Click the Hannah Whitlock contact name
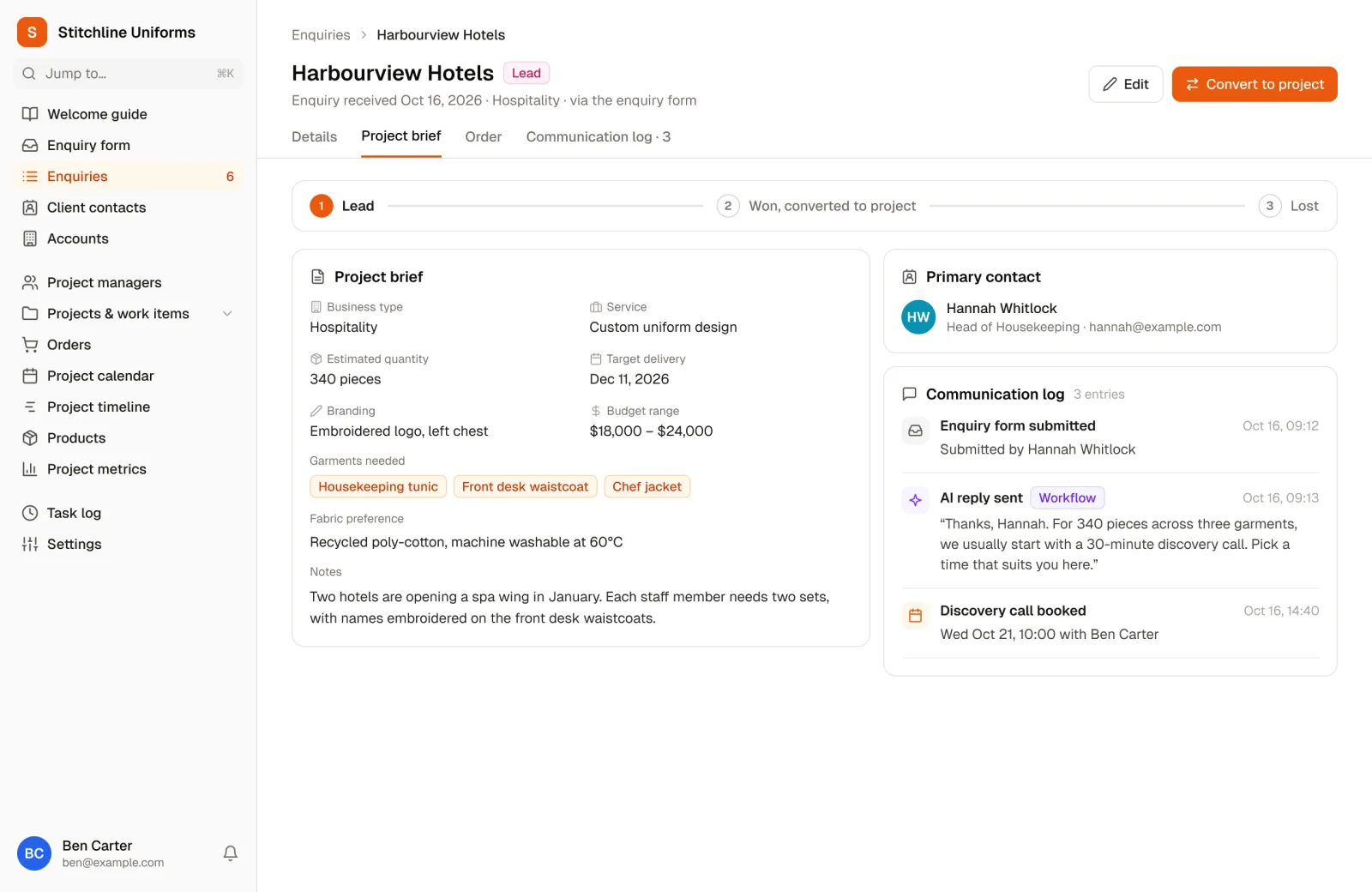1372x892 pixels. (1002, 308)
